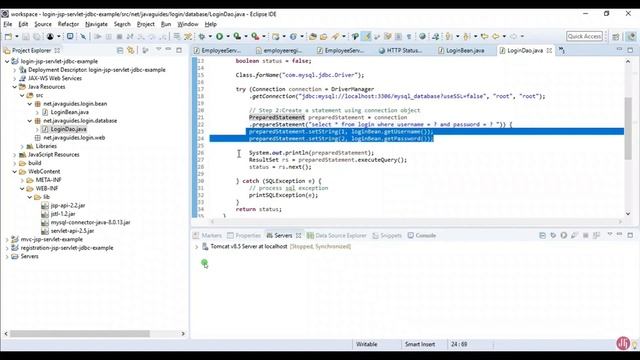Start the server in debug mode icon
This screenshot has height=360, width=640.
tap(553, 235)
